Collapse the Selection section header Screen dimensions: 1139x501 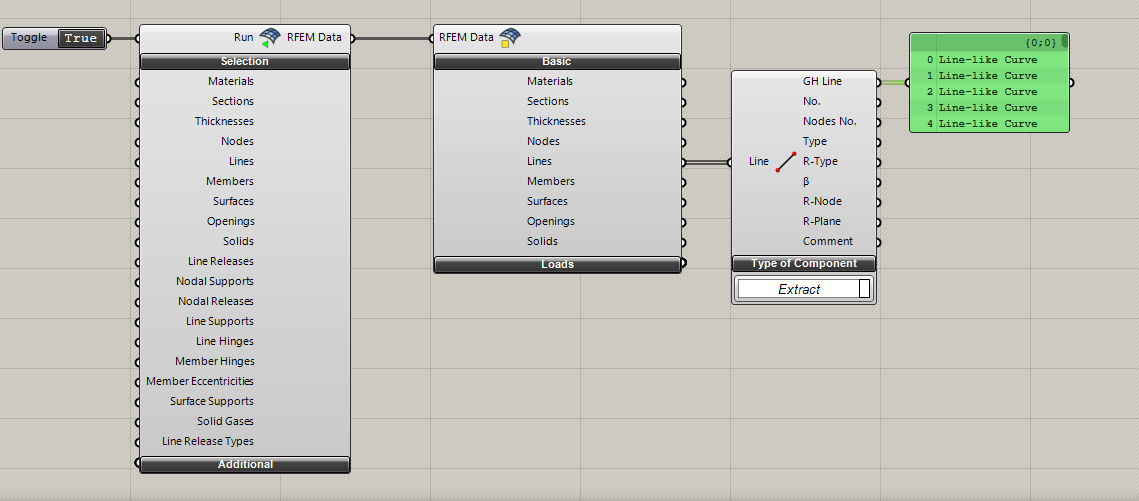[245, 62]
